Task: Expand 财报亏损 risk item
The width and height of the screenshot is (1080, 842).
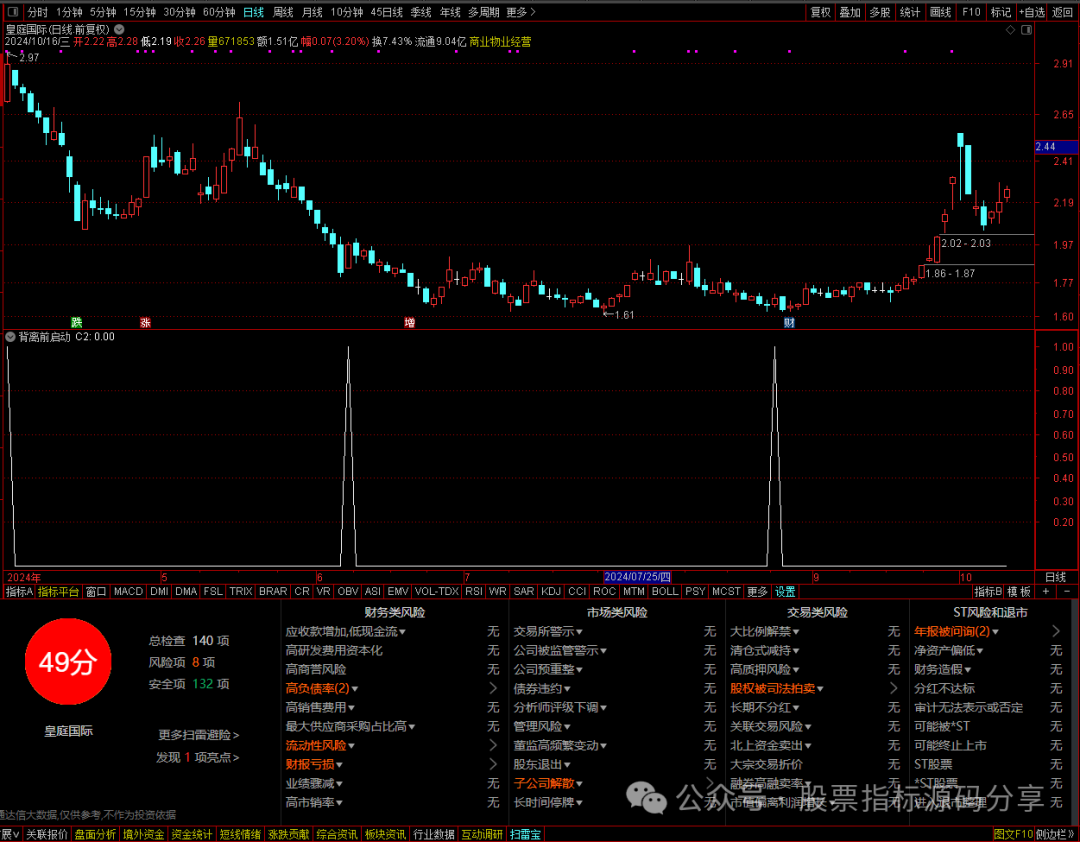Action: coord(314,764)
